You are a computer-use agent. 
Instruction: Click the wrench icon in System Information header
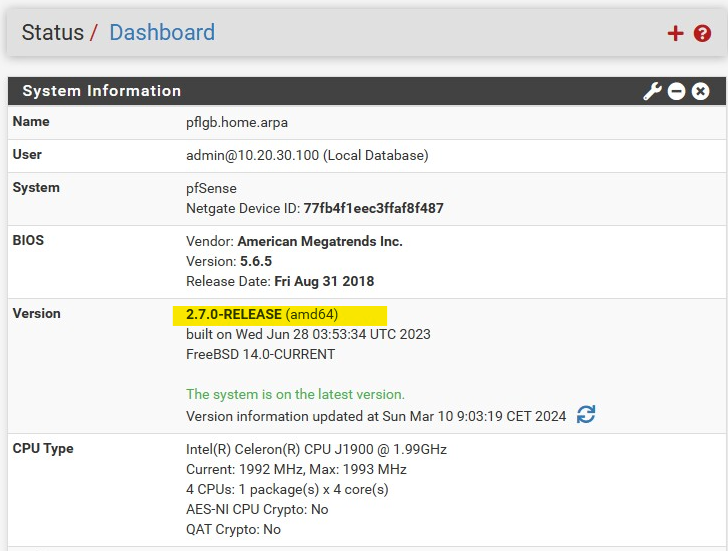(652, 91)
